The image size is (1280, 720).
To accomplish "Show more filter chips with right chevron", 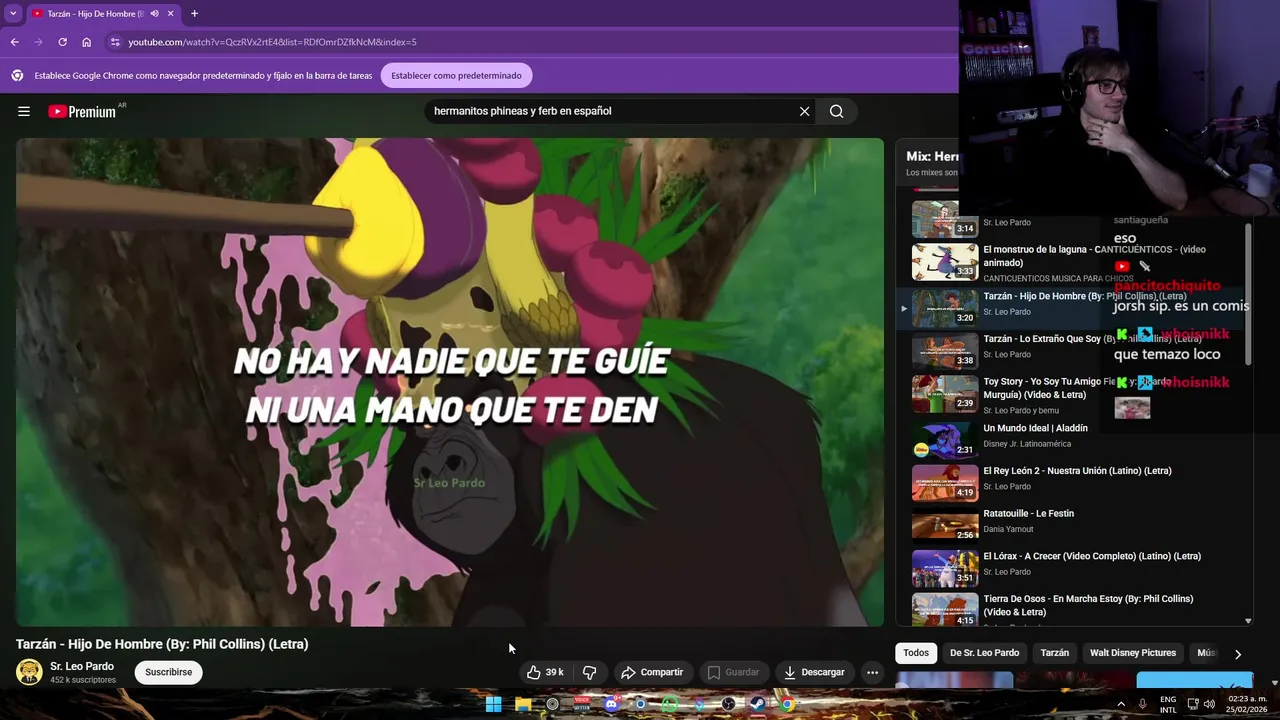I will point(1237,654).
